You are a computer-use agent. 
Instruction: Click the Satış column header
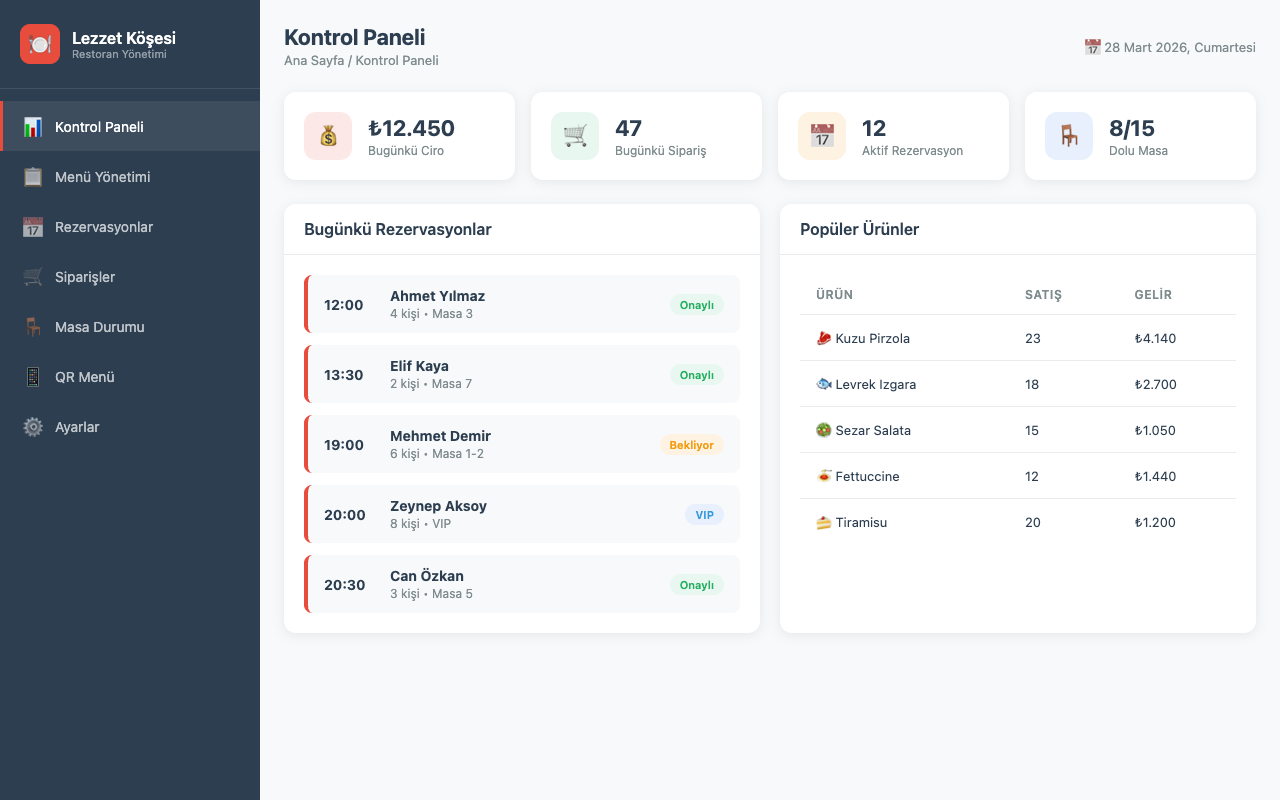[x=1043, y=295]
